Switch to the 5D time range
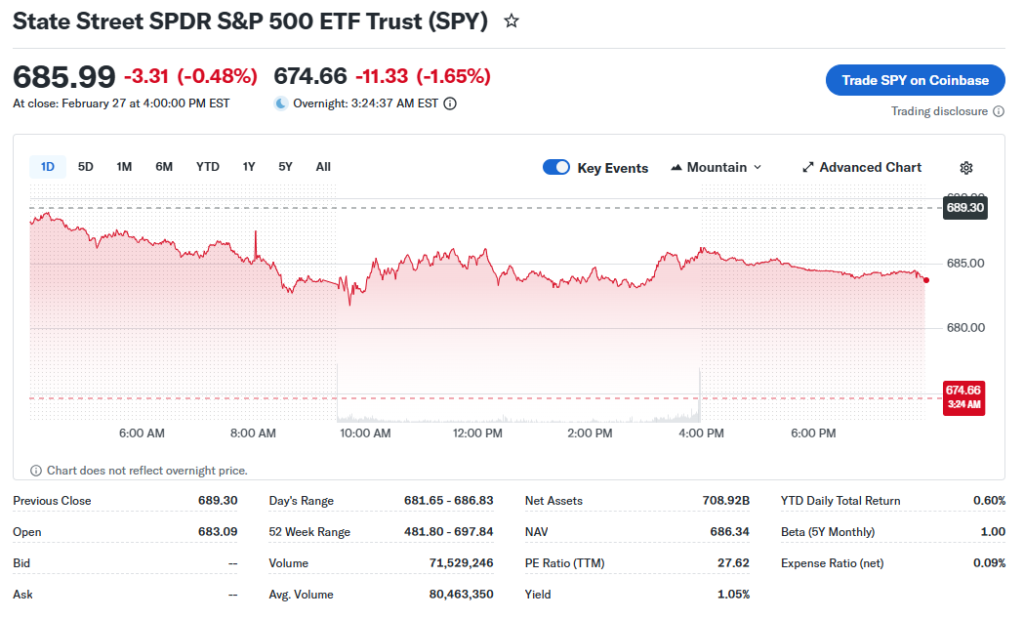The width and height of the screenshot is (1024, 619). (86, 167)
